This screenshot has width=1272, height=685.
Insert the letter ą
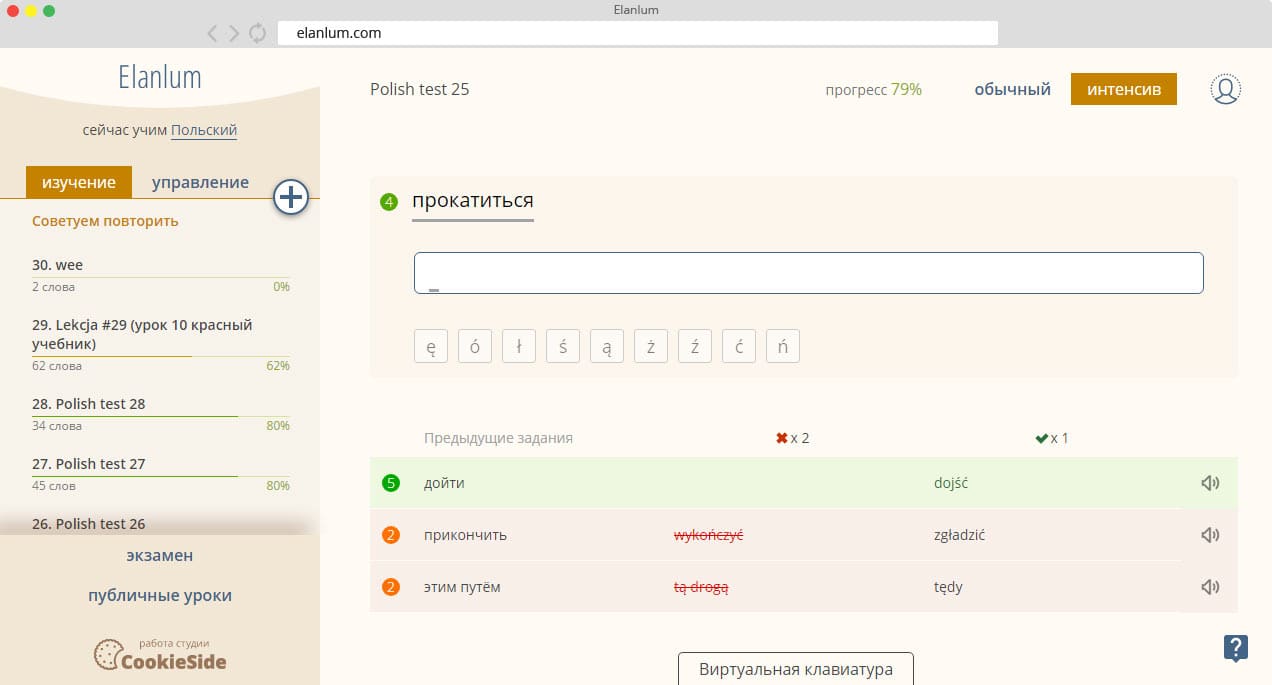[x=607, y=346]
